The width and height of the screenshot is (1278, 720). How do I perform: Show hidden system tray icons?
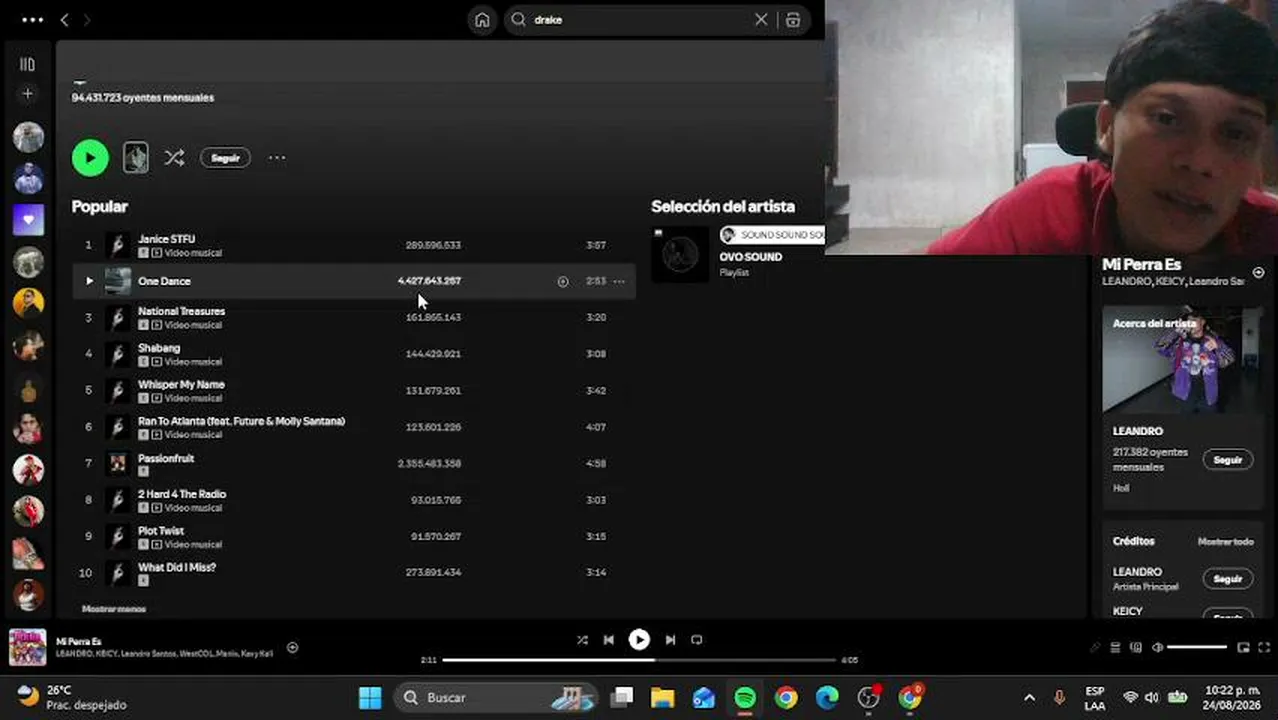pos(1029,697)
